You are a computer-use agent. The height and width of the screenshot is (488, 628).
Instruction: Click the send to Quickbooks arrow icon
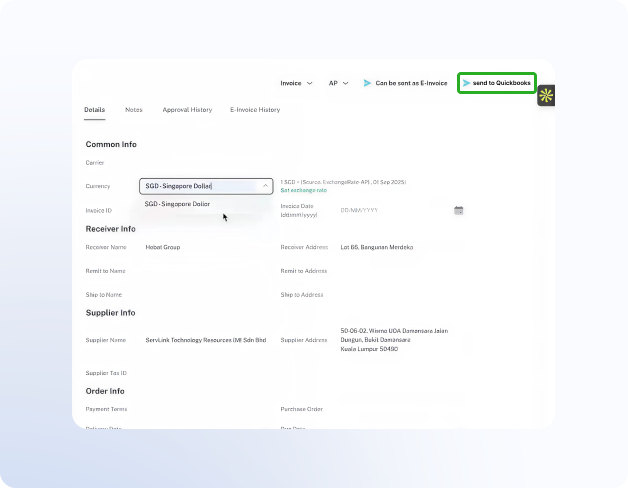click(466, 83)
